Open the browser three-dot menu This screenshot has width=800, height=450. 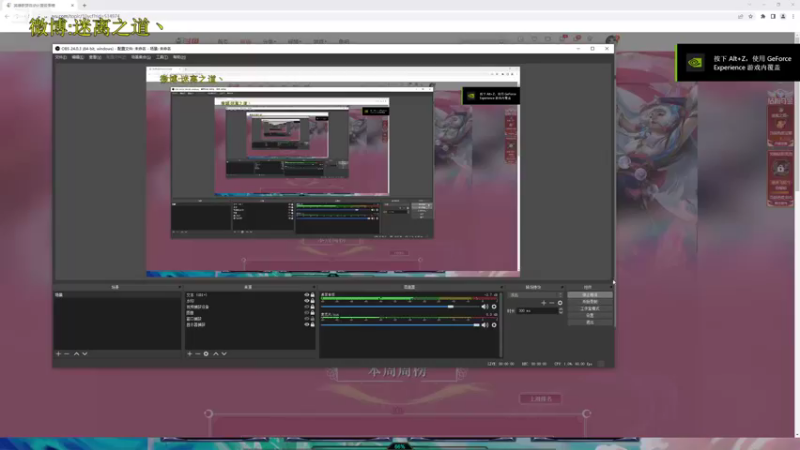[793, 16]
